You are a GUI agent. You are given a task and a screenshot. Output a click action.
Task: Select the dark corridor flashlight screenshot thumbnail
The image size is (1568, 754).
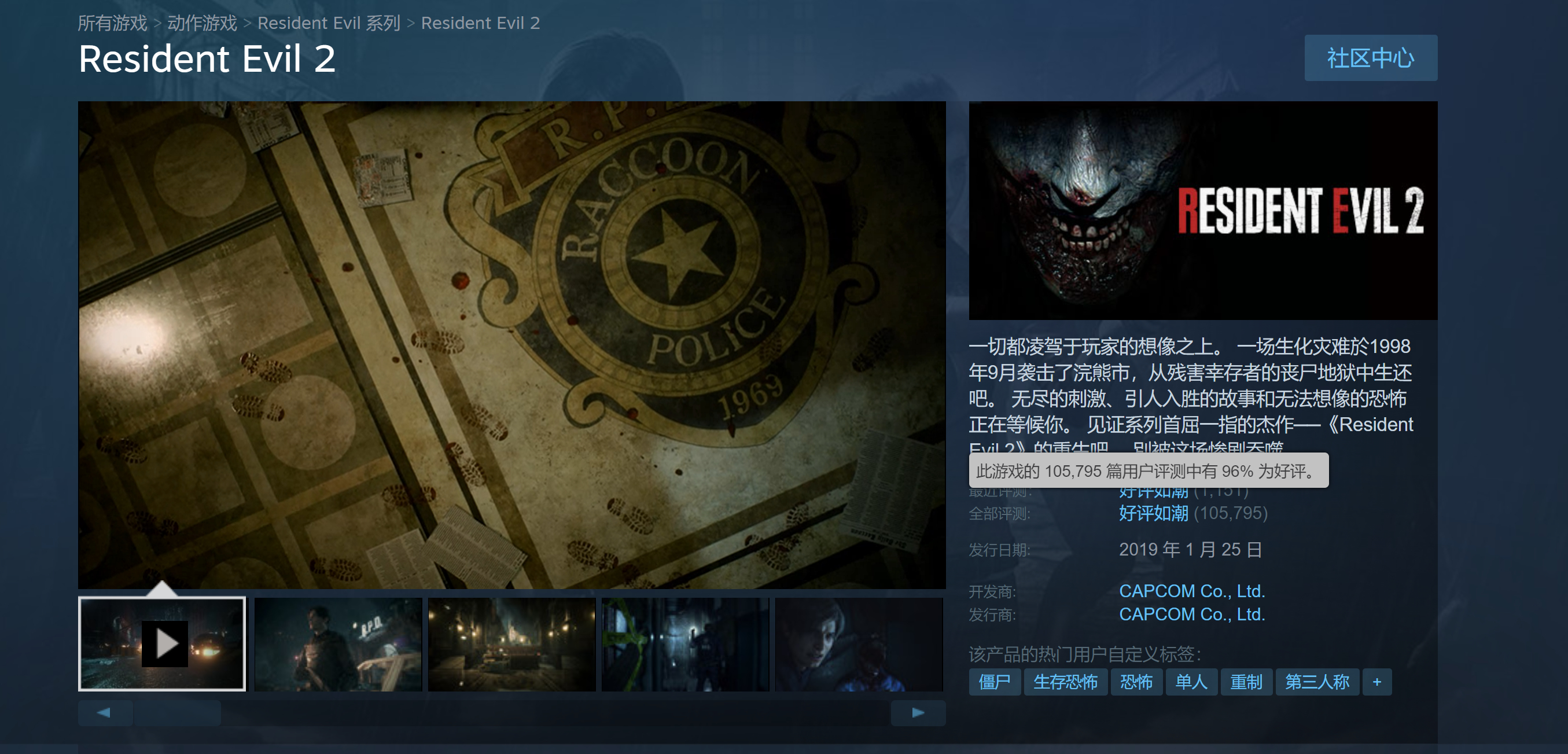point(686,644)
